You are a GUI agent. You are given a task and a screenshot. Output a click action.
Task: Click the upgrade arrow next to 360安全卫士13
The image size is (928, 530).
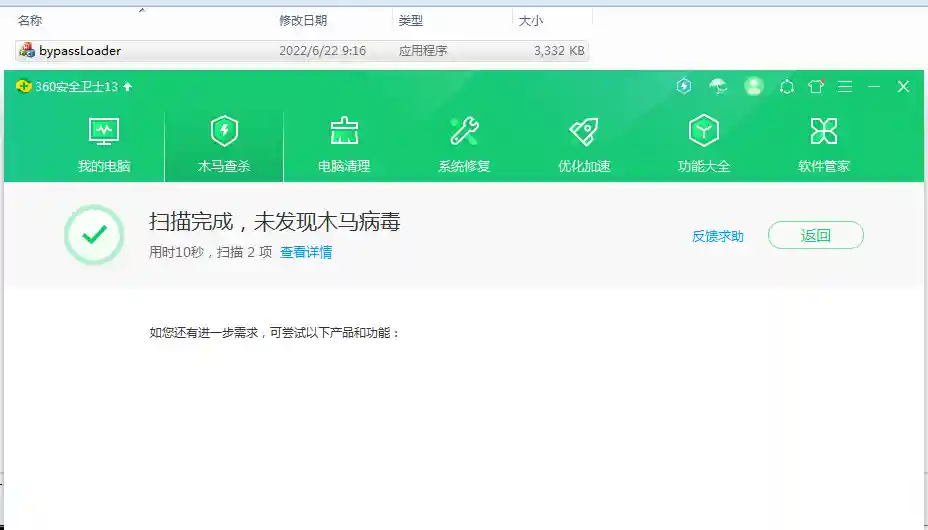[127, 87]
